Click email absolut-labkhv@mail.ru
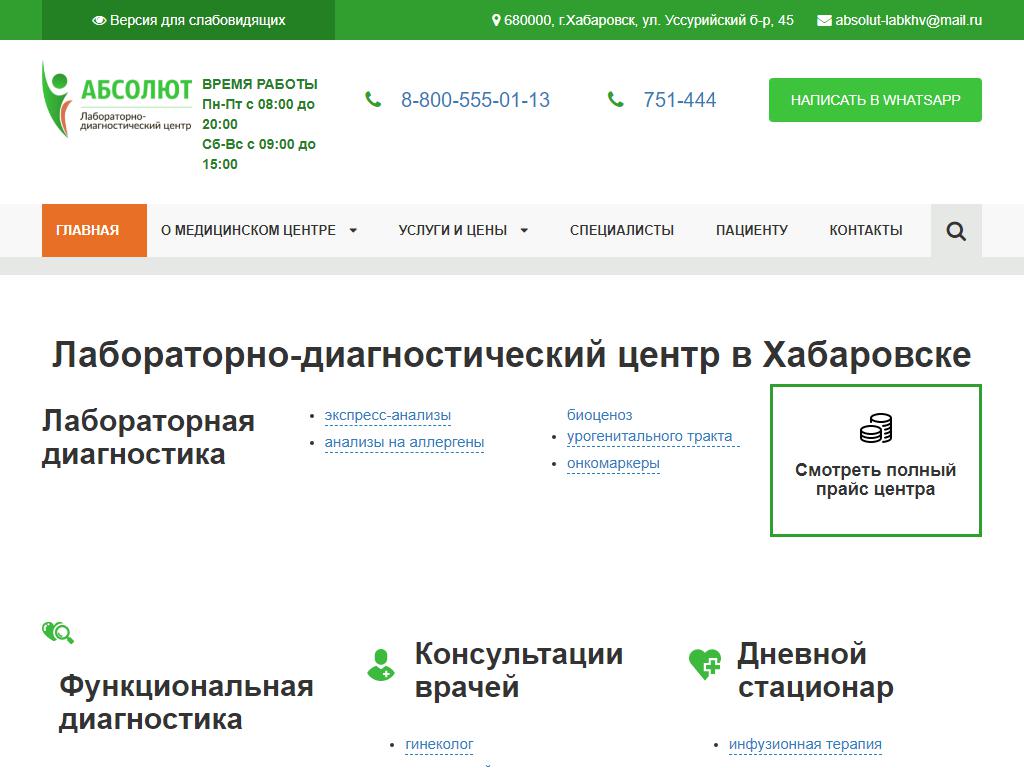 (x=908, y=20)
